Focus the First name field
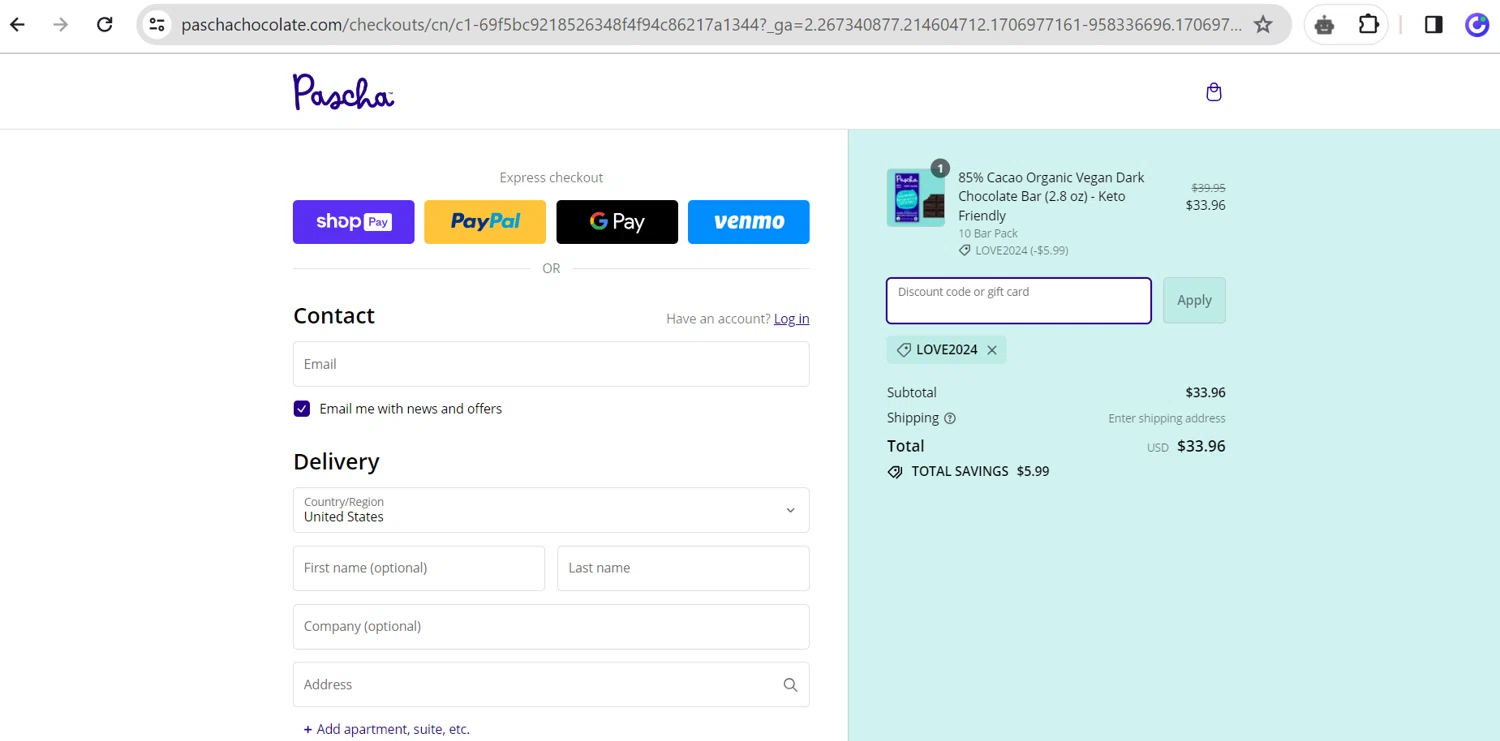 click(x=419, y=568)
